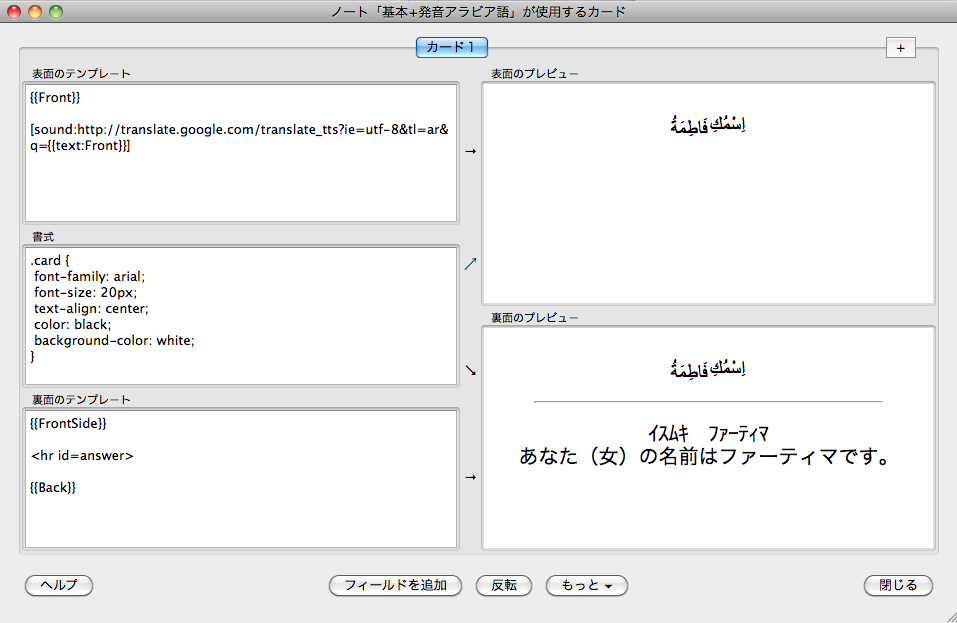Click the <hr id=answer> line
957x623 pixels.
pos(82,455)
